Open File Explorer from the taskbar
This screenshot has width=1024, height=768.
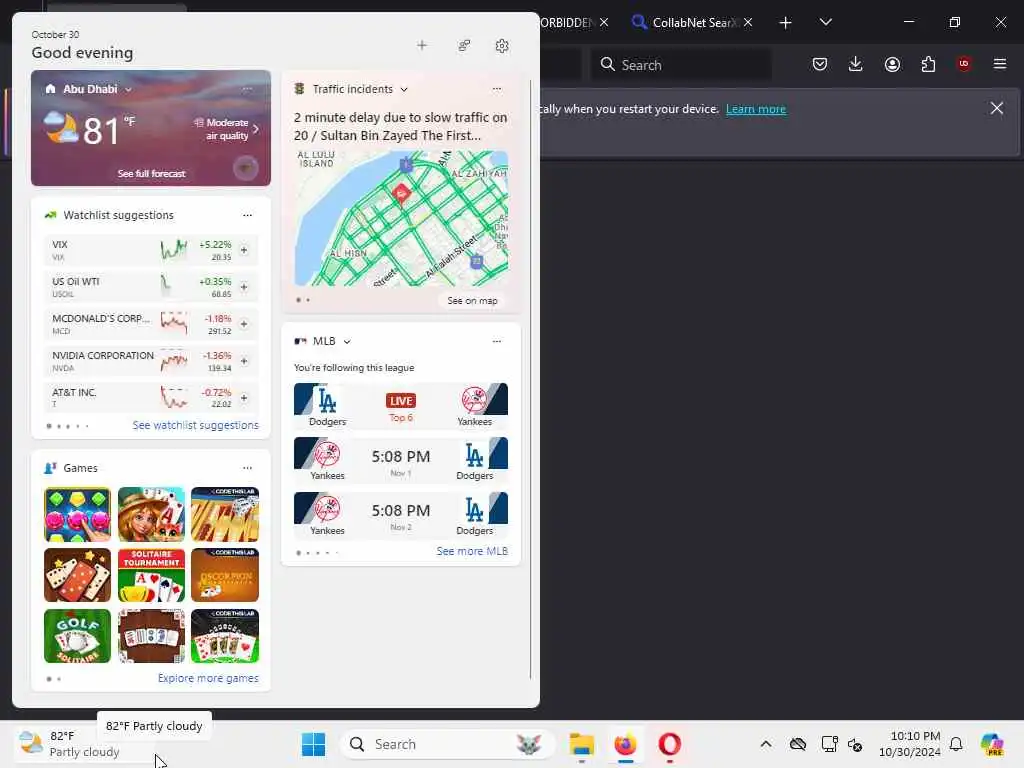point(581,744)
